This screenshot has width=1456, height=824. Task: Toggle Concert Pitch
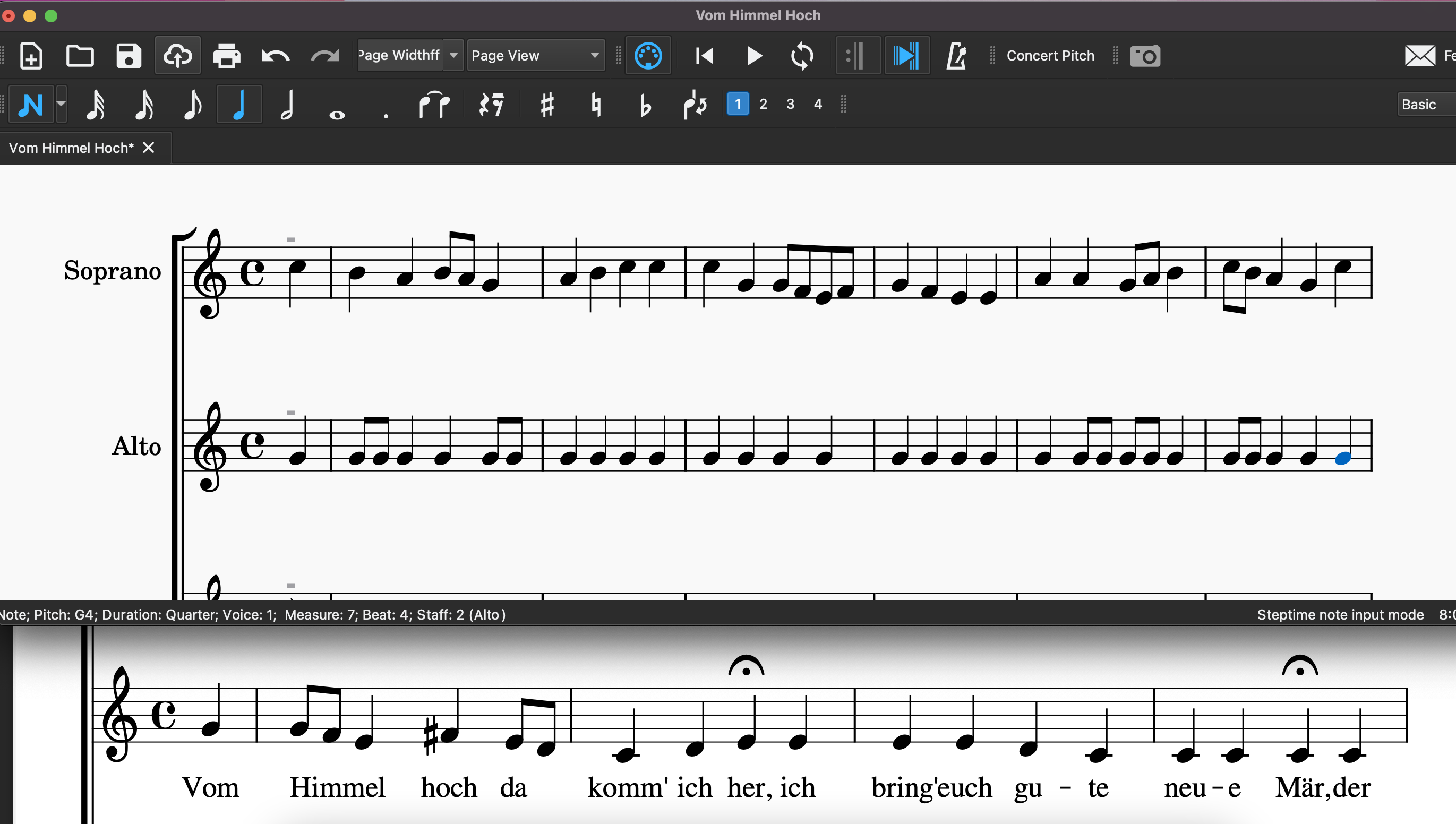tap(1050, 55)
